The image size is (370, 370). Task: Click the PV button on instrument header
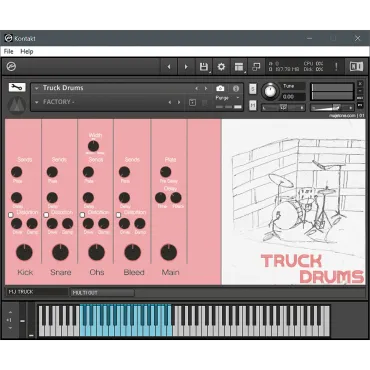[360, 105]
